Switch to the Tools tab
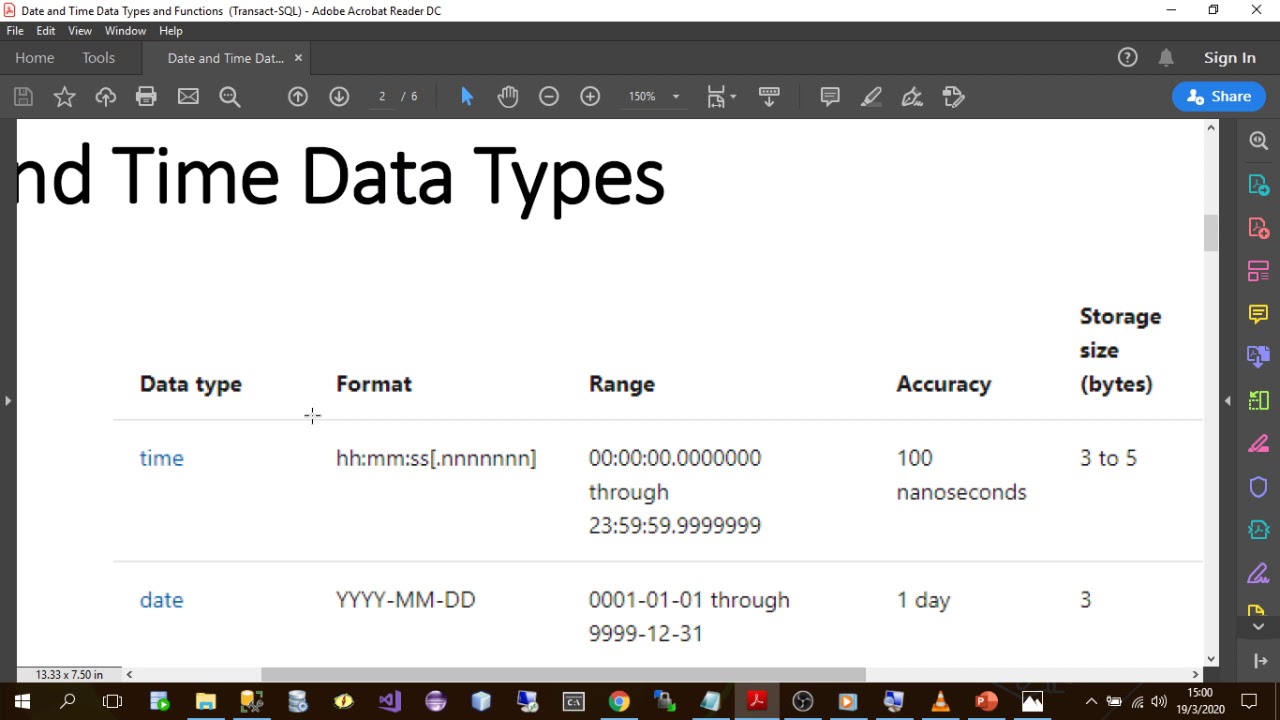 pos(99,58)
